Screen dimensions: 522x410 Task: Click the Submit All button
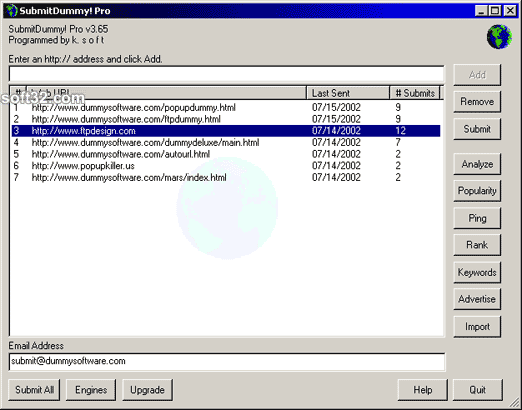[x=34, y=390]
